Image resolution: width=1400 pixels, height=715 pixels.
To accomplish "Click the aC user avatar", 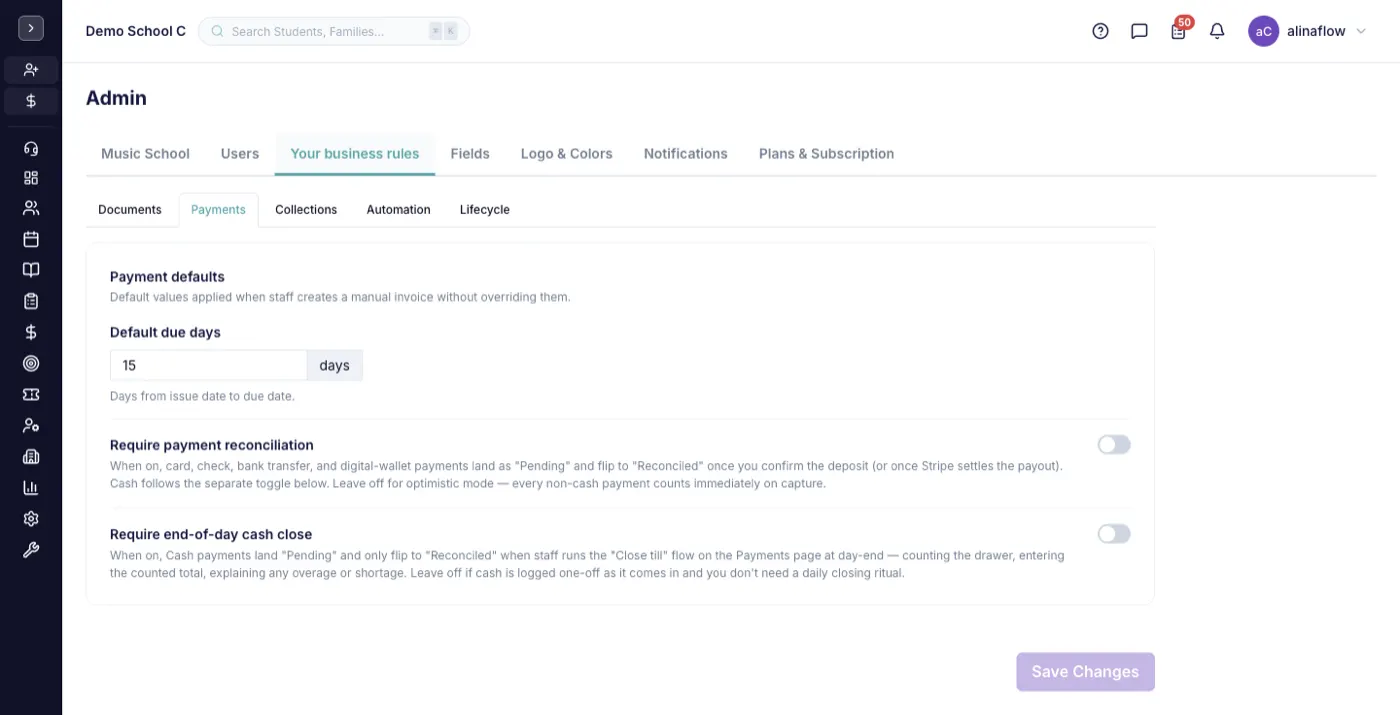I will tap(1264, 31).
